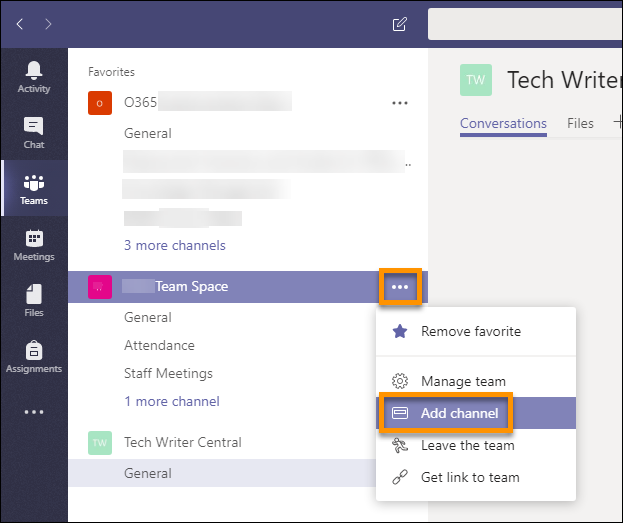Click the new chat compose icon
Screen dimensions: 623x523
tap(400, 24)
